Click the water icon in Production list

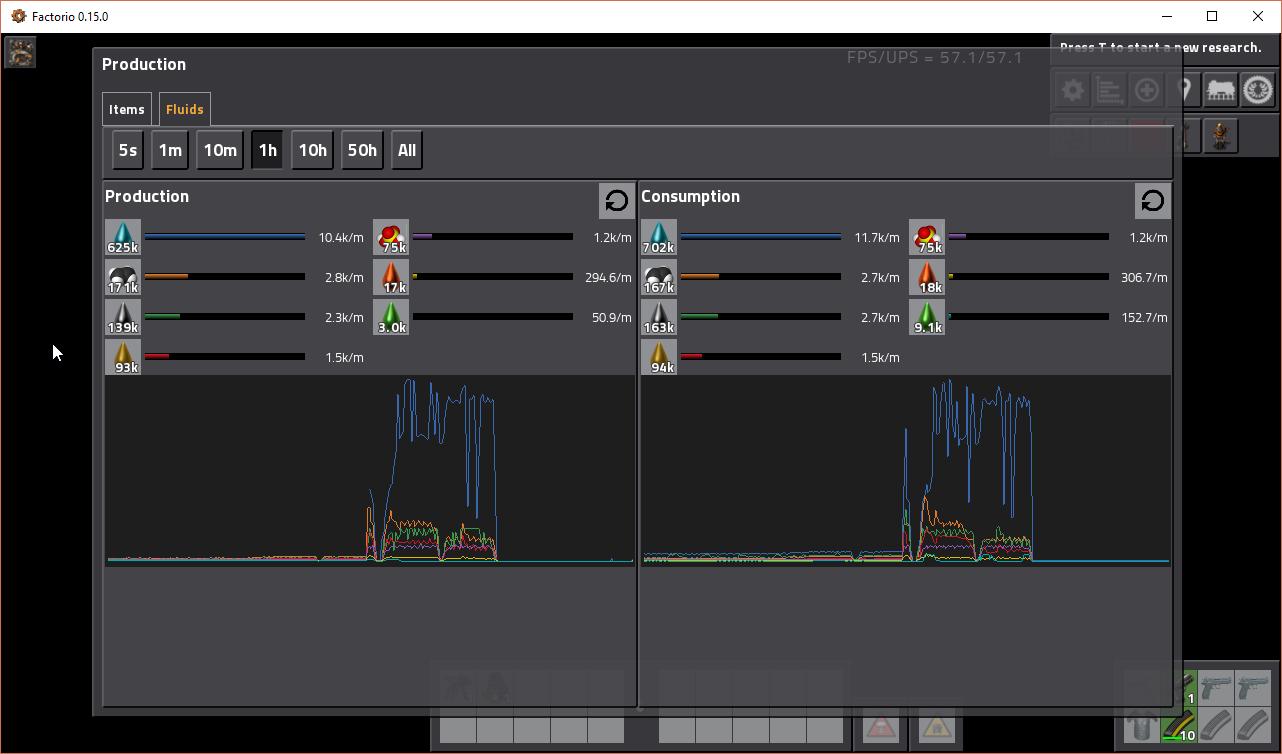coord(123,237)
